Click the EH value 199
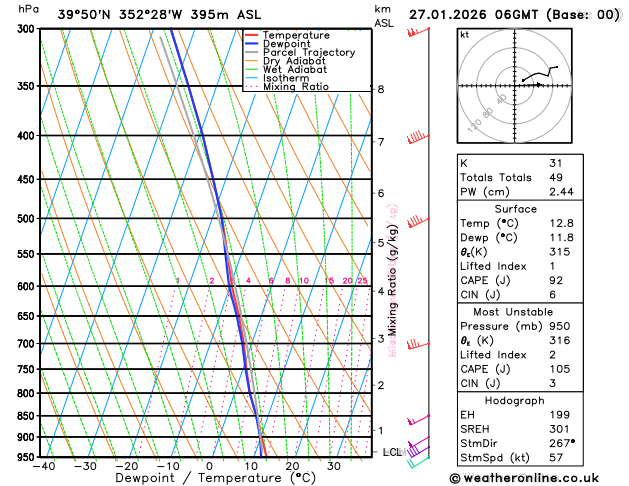Image resolution: width=629 pixels, height=486 pixels. tap(560, 415)
